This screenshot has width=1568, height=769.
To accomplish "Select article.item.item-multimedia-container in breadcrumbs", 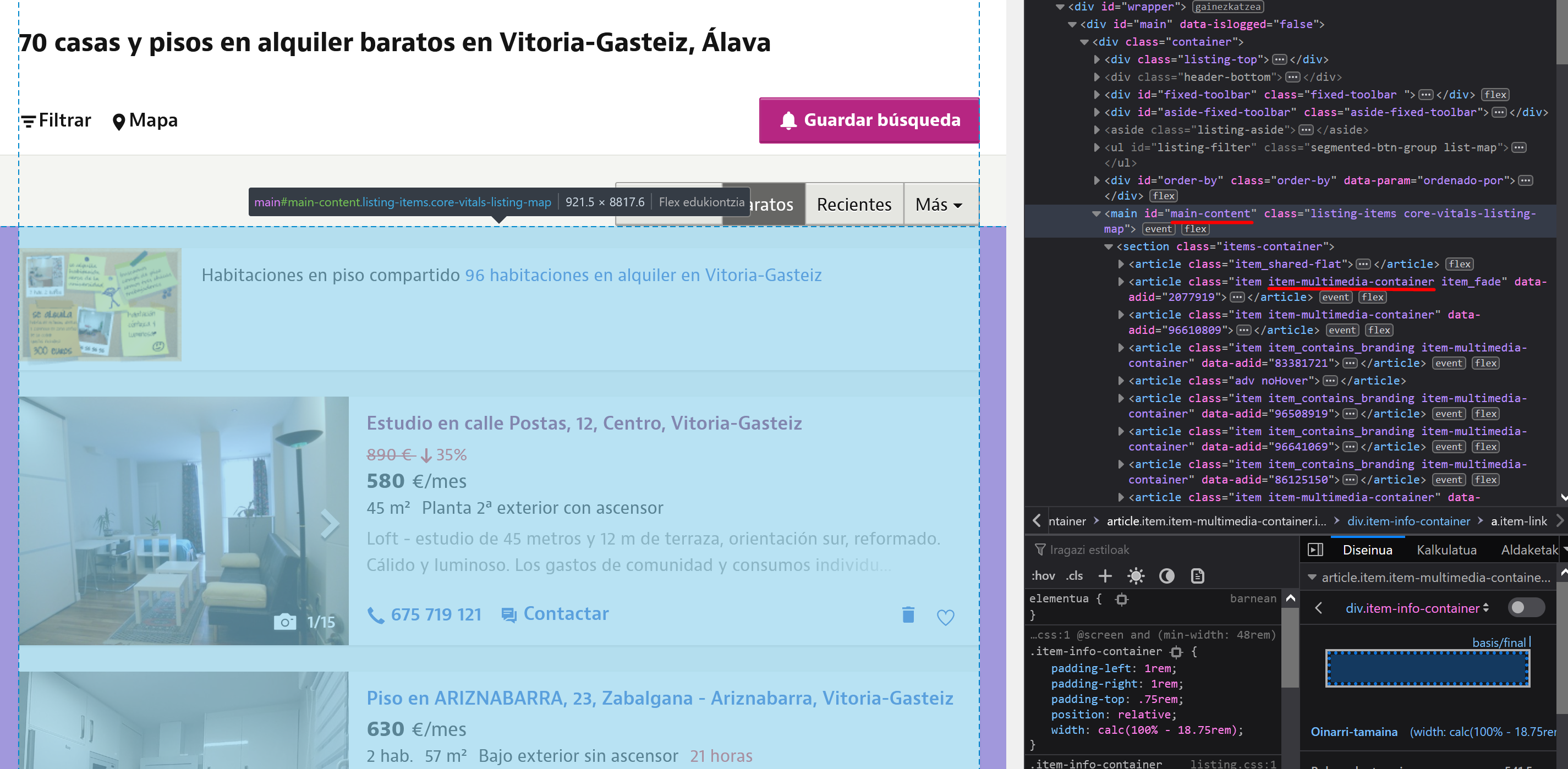I will click(1215, 521).
